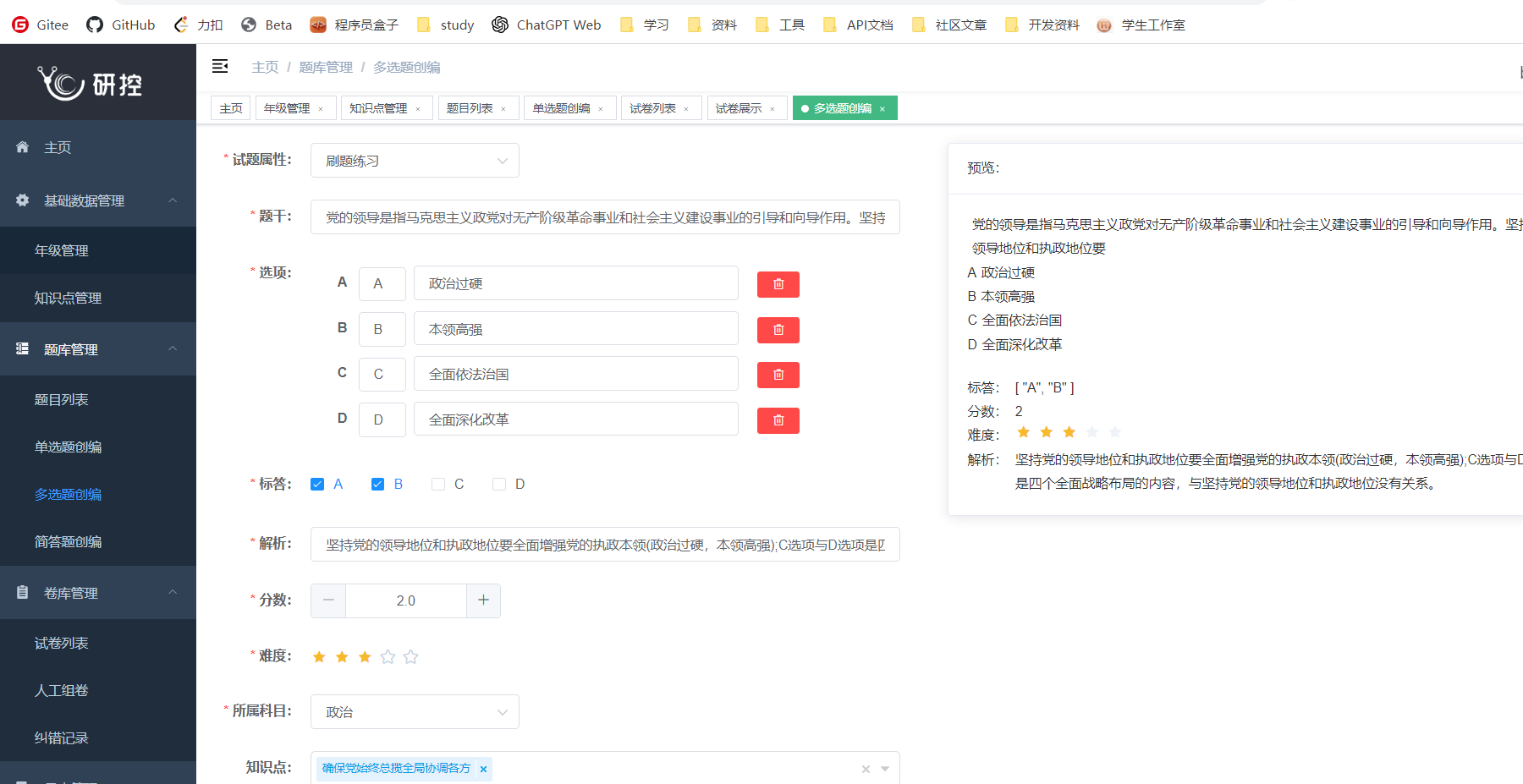Open 单选题创编 in the sidebar
This screenshot has height=784, width=1523.
[98, 447]
